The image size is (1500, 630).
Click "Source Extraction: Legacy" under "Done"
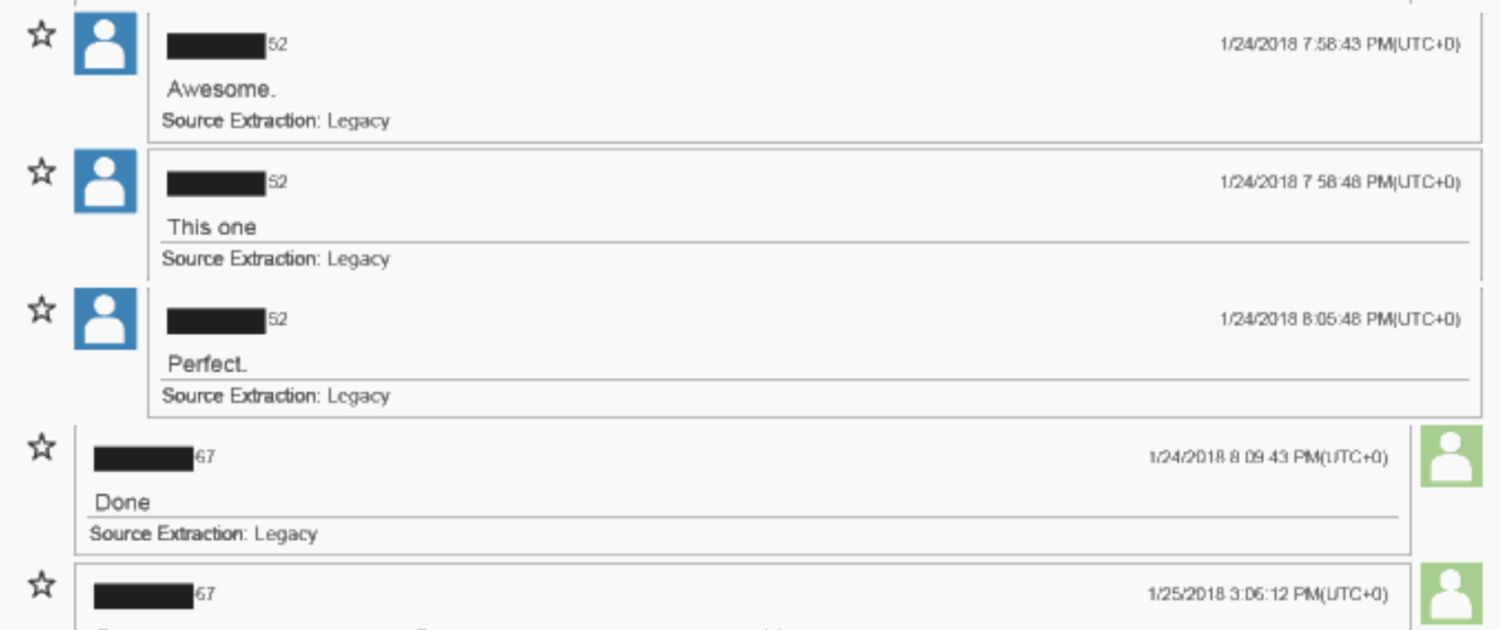click(203, 534)
